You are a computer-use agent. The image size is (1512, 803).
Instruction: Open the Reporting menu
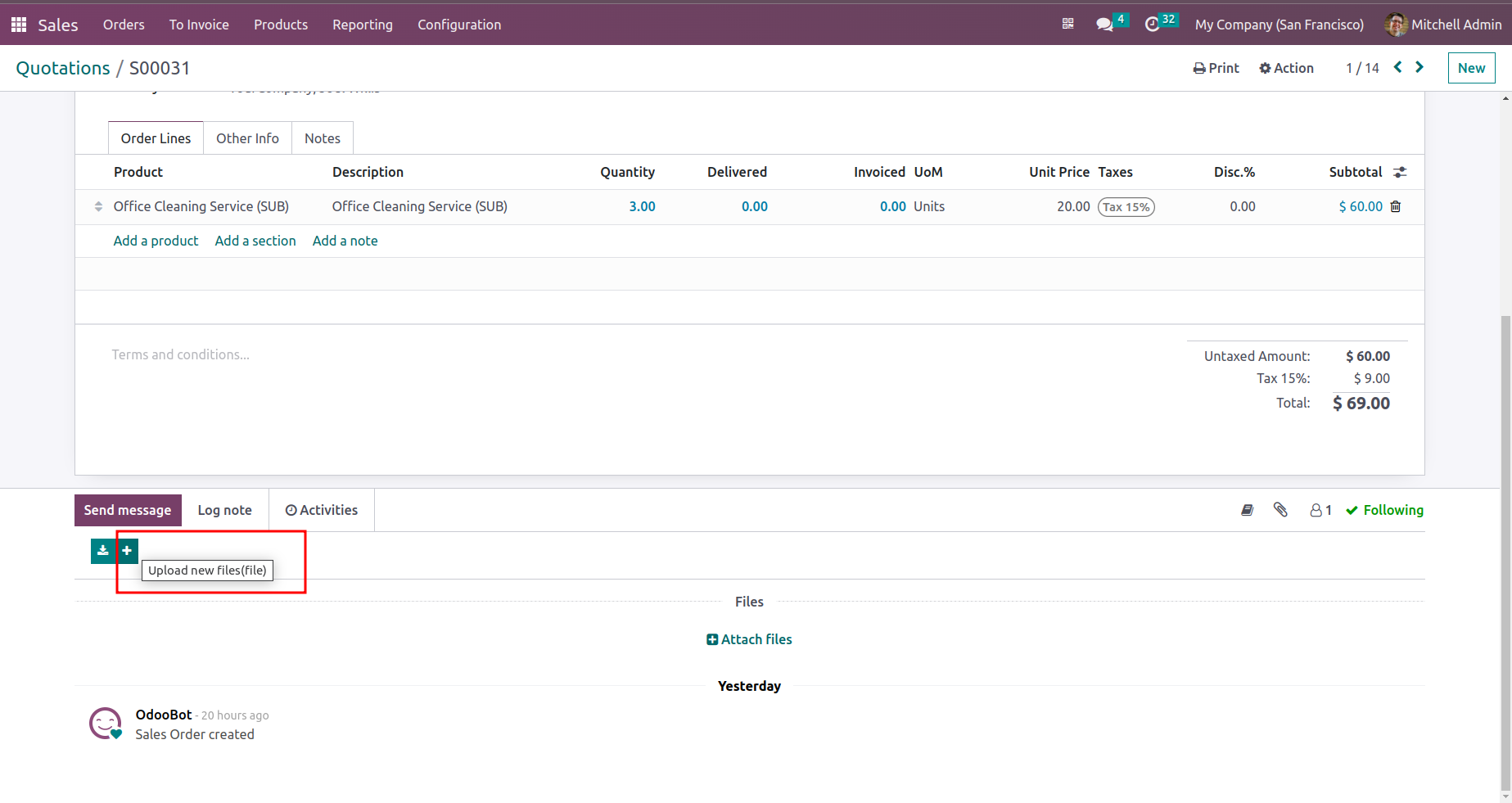[x=362, y=25]
